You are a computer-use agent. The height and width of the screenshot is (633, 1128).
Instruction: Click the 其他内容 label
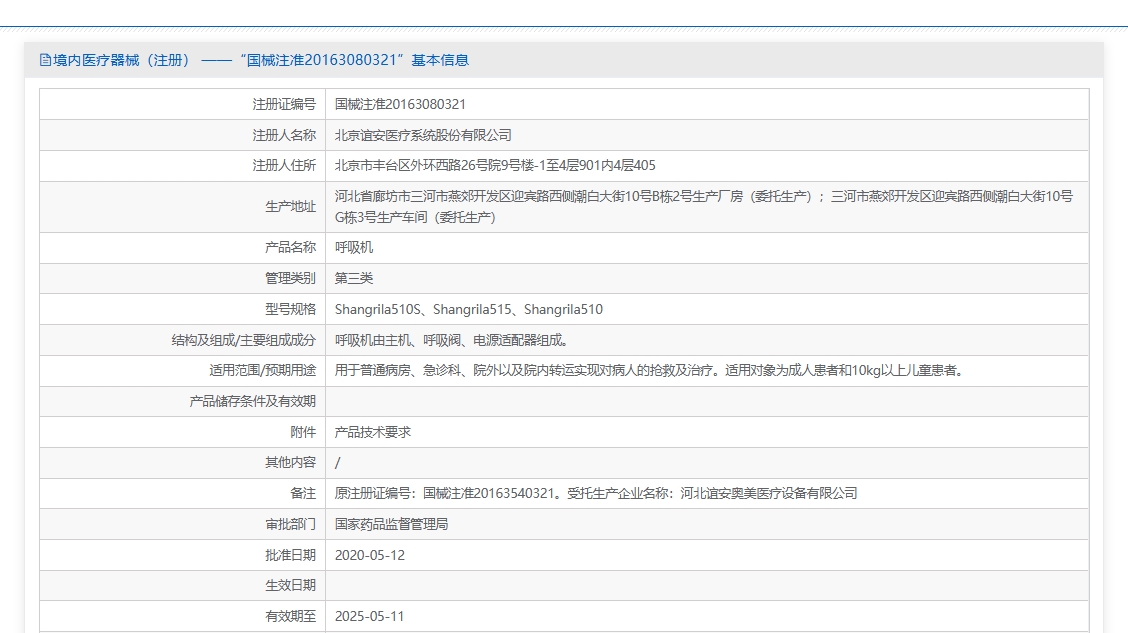291,463
